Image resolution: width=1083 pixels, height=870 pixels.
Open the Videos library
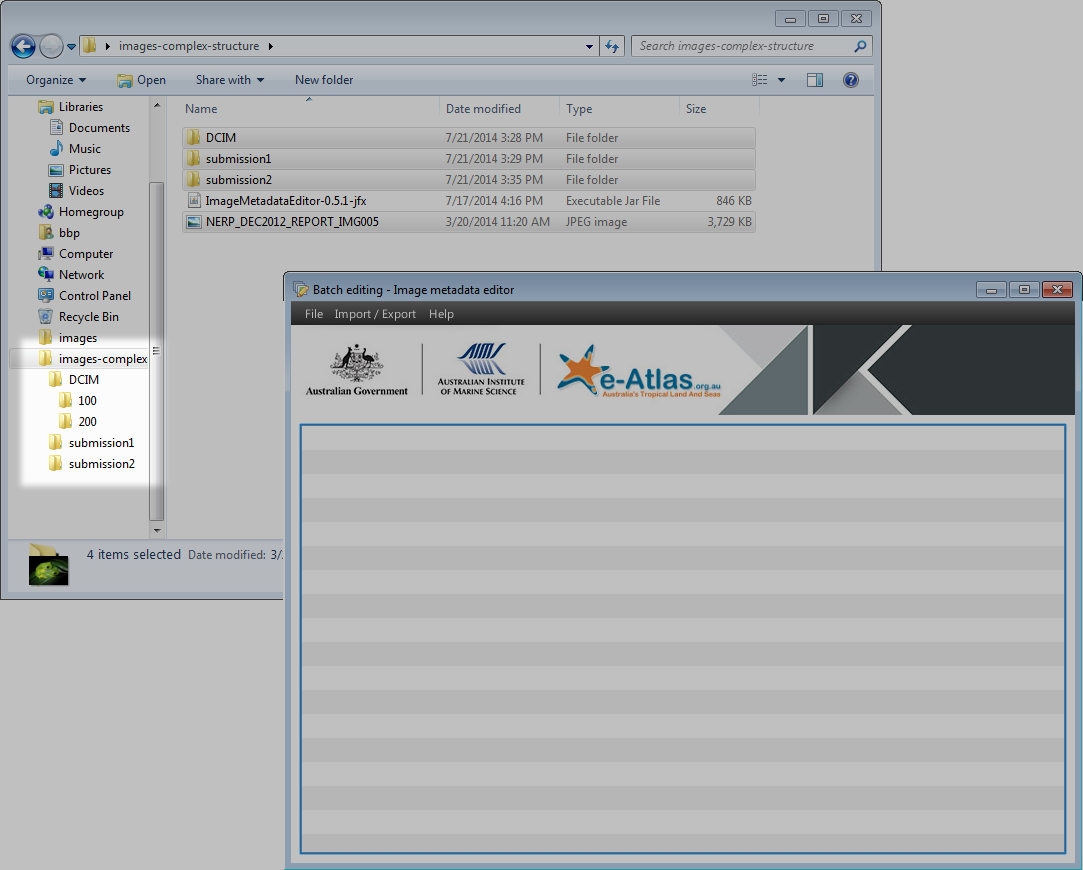coord(76,191)
